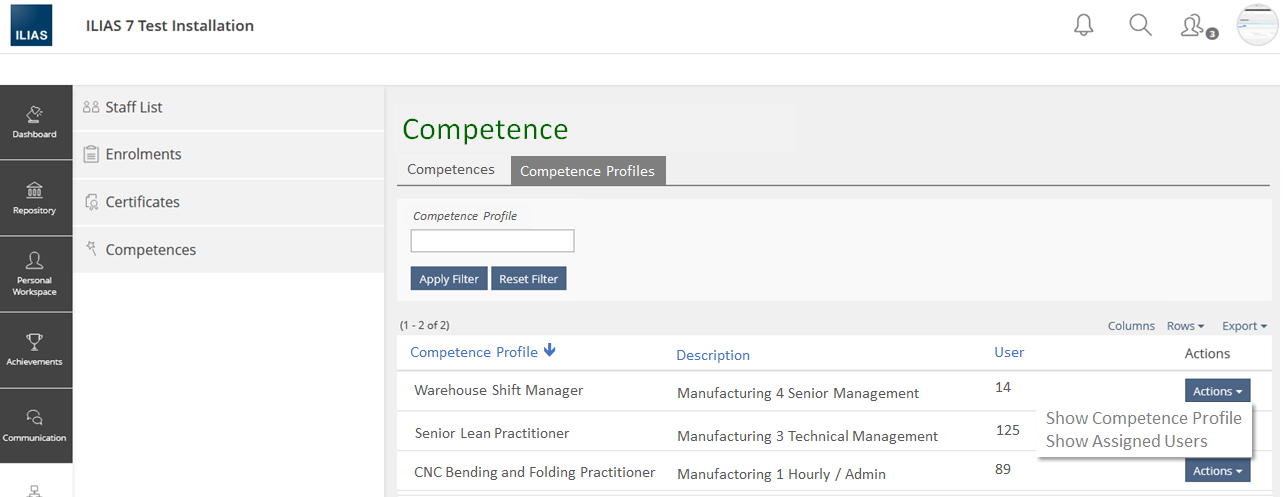Image resolution: width=1285 pixels, height=497 pixels.
Task: Click the Competence Profile filter field
Action: pos(492,241)
